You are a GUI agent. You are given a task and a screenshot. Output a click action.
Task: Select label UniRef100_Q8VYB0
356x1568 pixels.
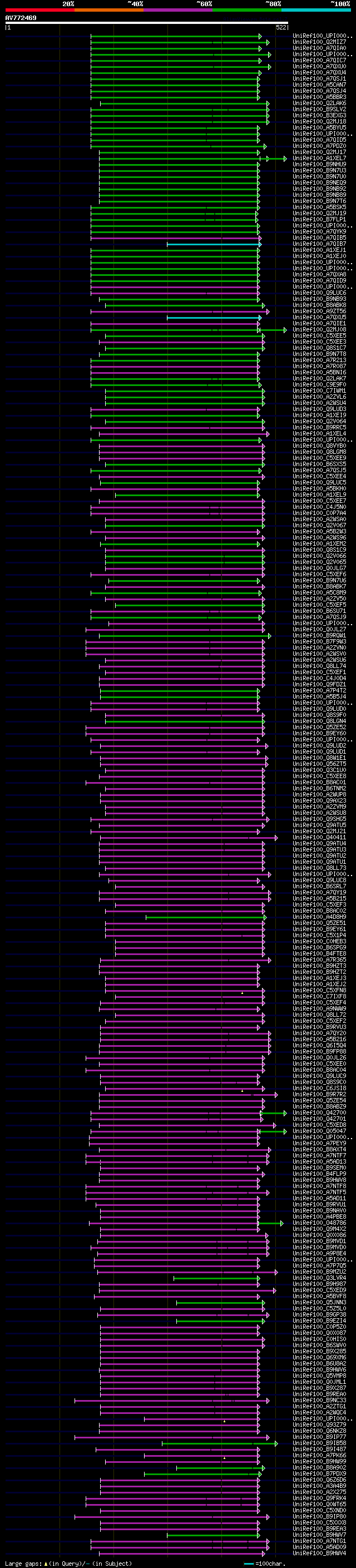pyautogui.click(x=319, y=446)
